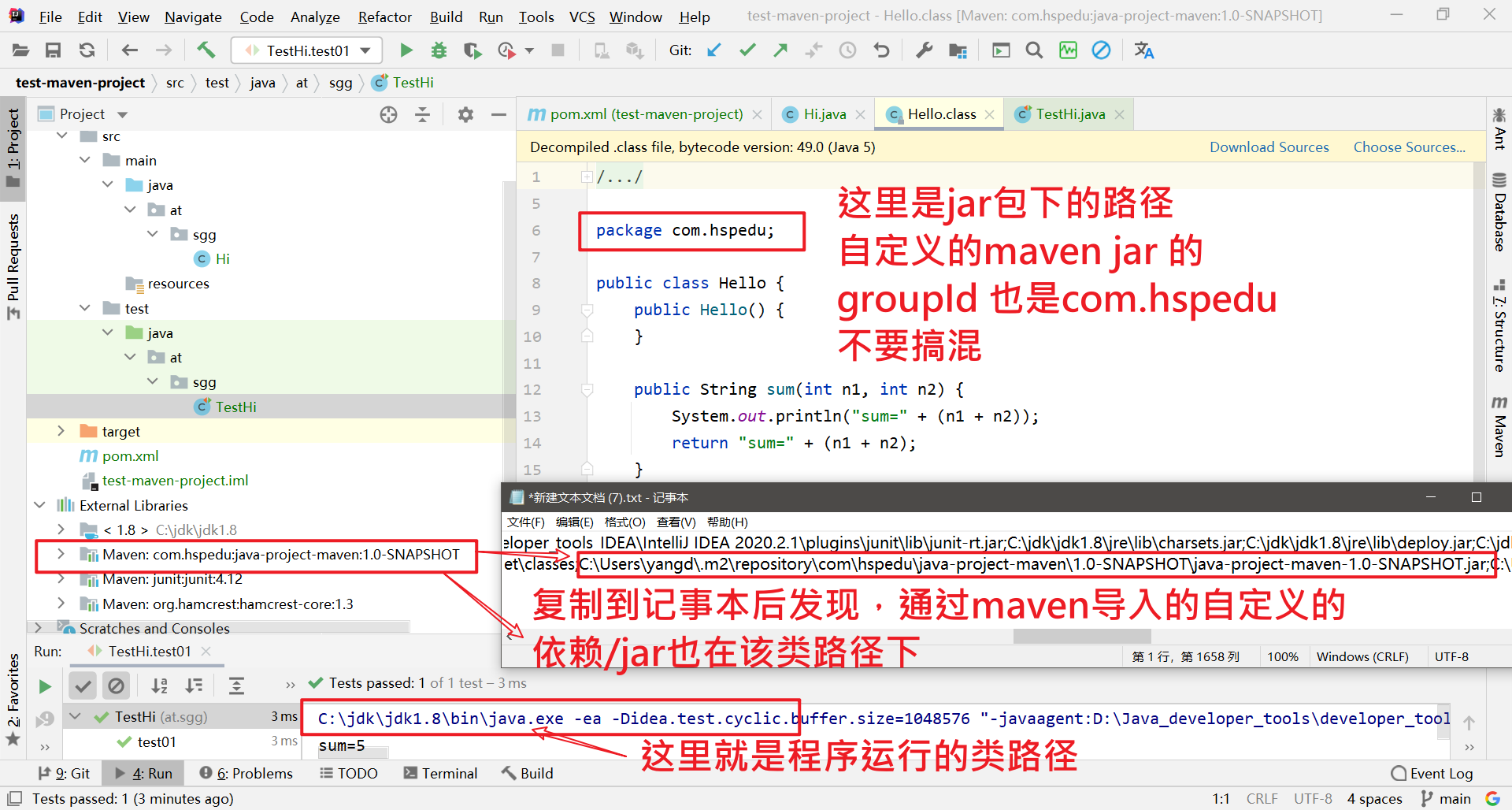Build project with the hammer icon
The height and width of the screenshot is (810, 1512).
pyautogui.click(x=206, y=50)
